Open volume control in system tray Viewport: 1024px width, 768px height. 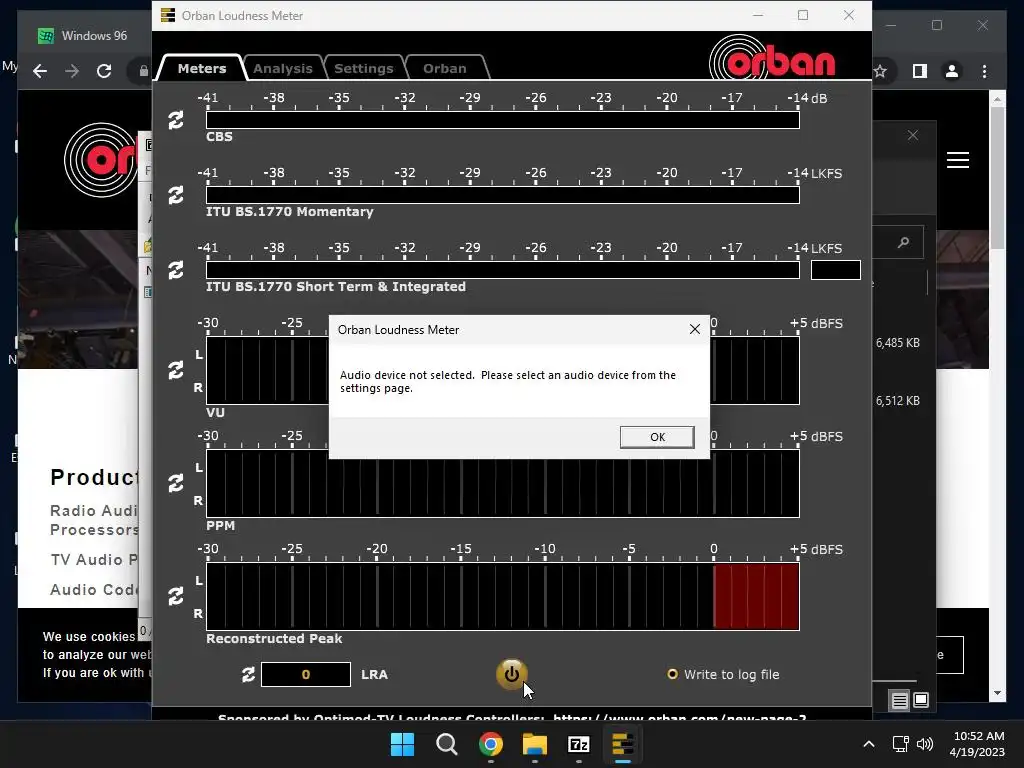[925, 744]
